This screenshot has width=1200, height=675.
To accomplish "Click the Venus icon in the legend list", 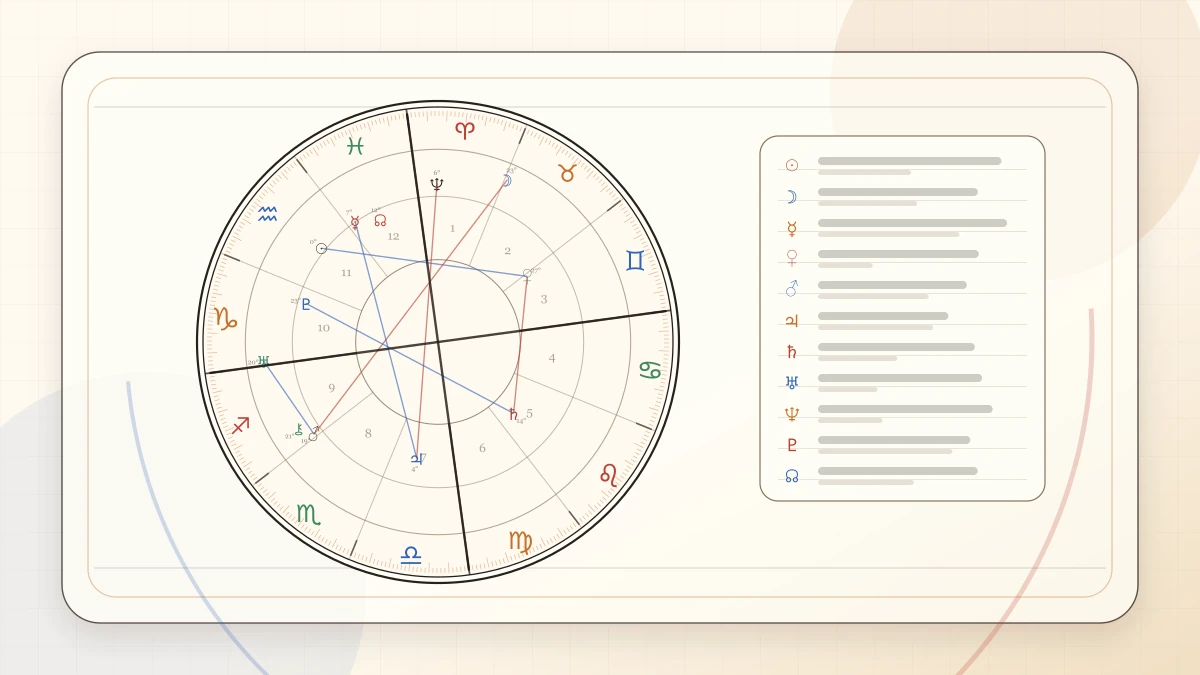I will click(x=792, y=259).
